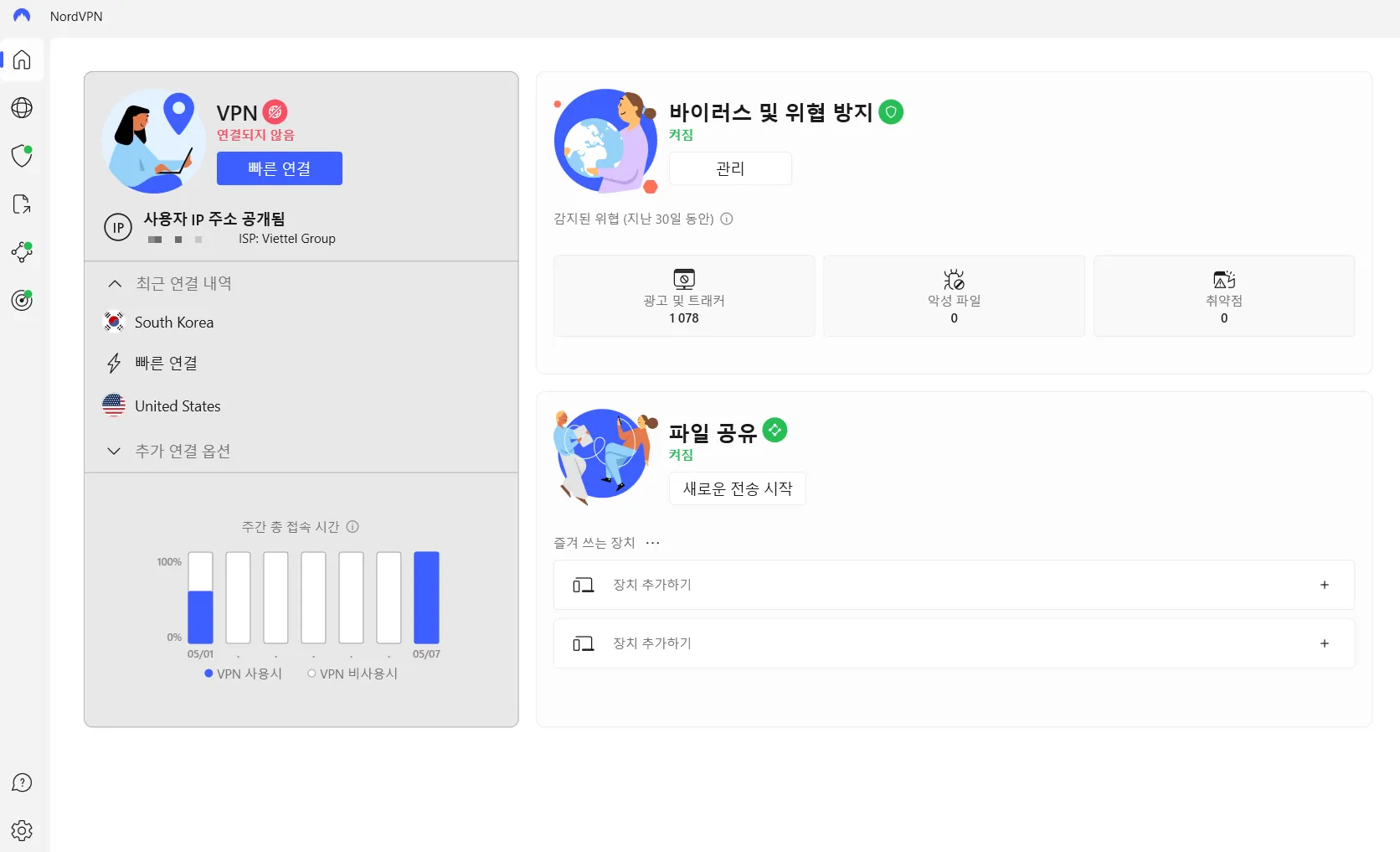Click the VPN not used legend marker
Image resolution: width=1400 pixels, height=852 pixels.
pos(311,673)
